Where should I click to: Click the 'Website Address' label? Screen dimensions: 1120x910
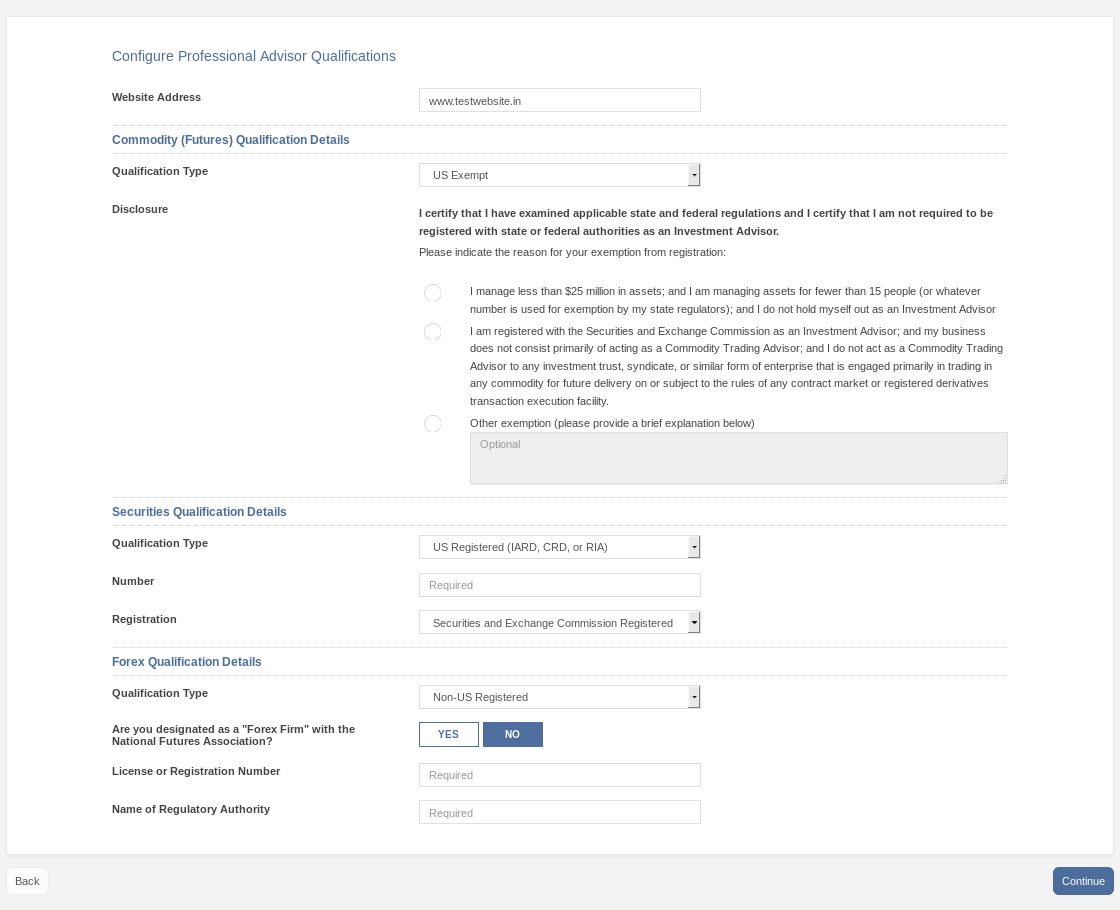click(156, 97)
